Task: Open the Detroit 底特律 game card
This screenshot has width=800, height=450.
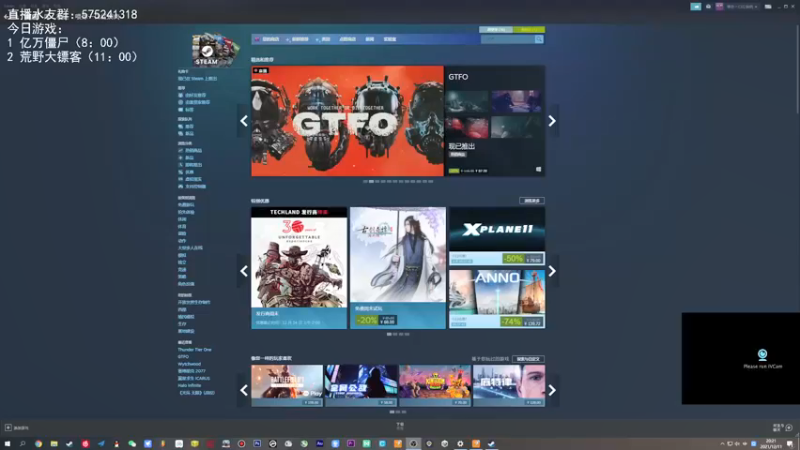Action: click(x=509, y=386)
